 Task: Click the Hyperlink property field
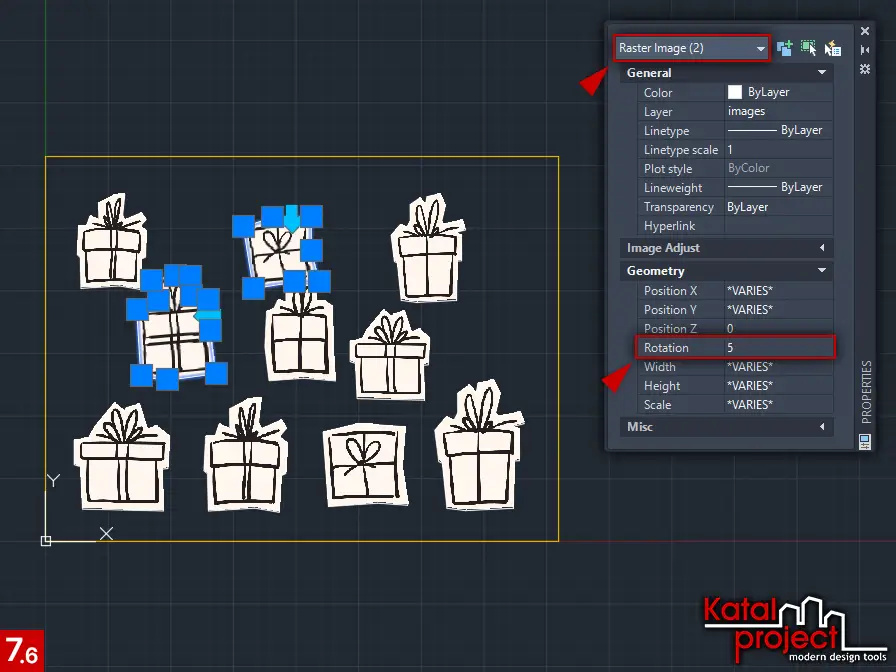[779, 226]
